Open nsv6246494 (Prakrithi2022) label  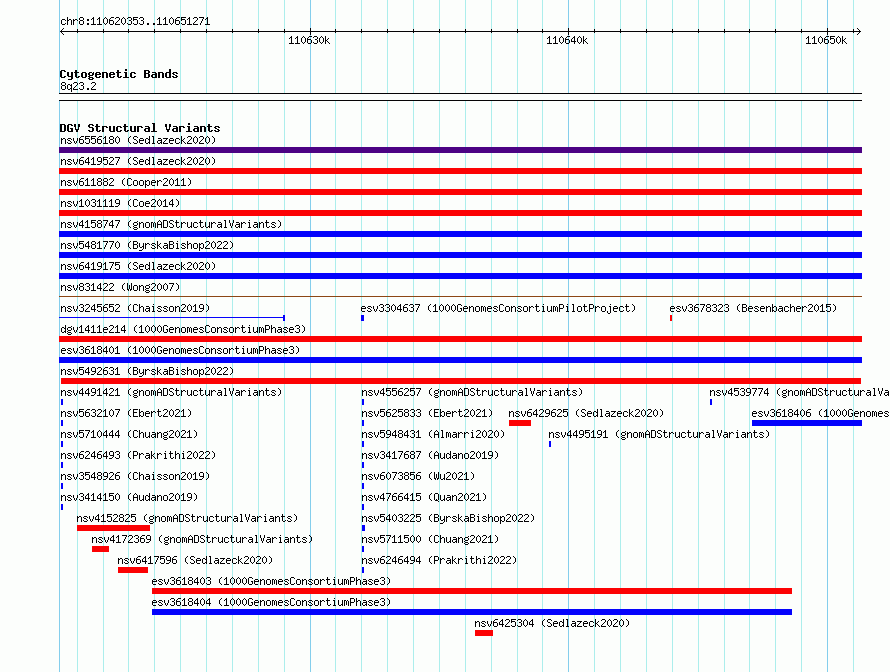[439, 560]
